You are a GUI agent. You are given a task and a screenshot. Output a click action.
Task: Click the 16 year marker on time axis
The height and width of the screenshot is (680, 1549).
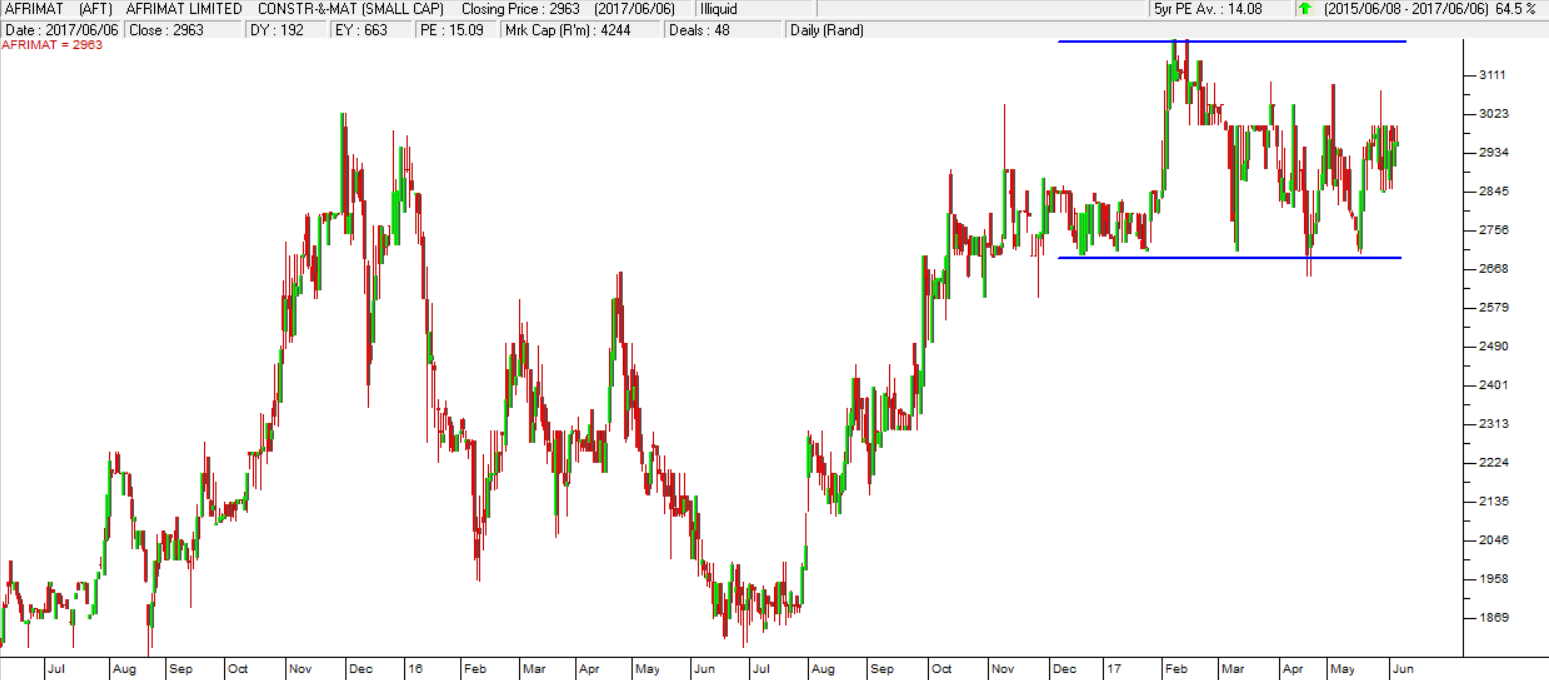click(x=414, y=668)
